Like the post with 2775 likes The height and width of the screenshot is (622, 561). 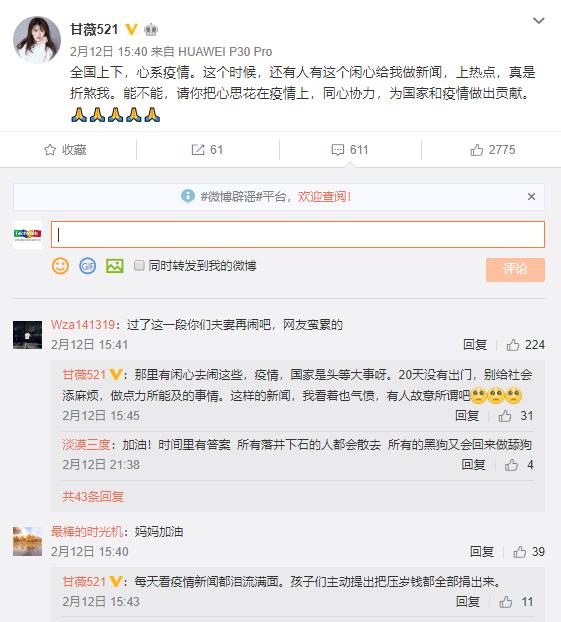point(476,150)
